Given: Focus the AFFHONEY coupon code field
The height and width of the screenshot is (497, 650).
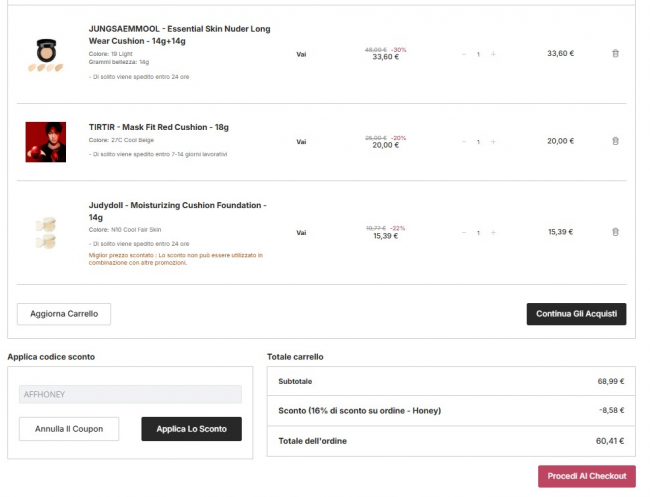Looking at the screenshot, I should [x=130, y=394].
